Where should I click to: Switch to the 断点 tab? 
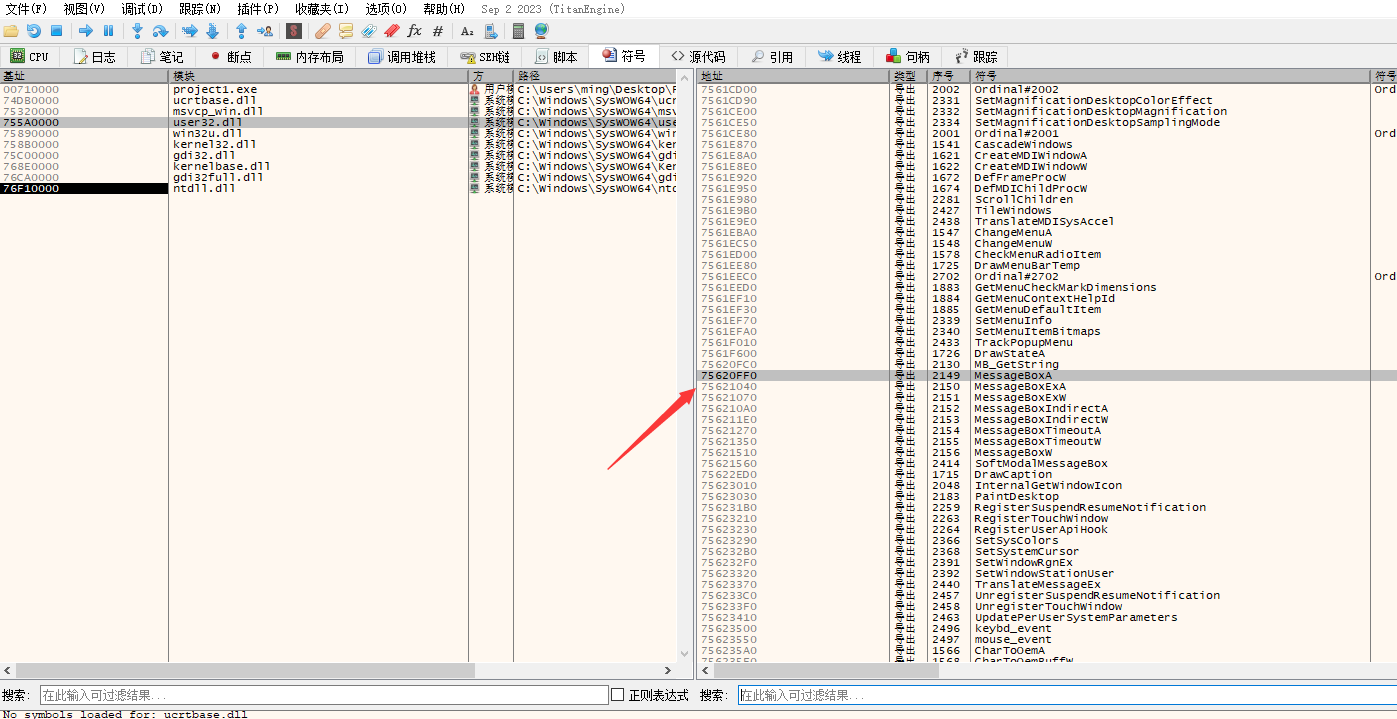pos(230,57)
